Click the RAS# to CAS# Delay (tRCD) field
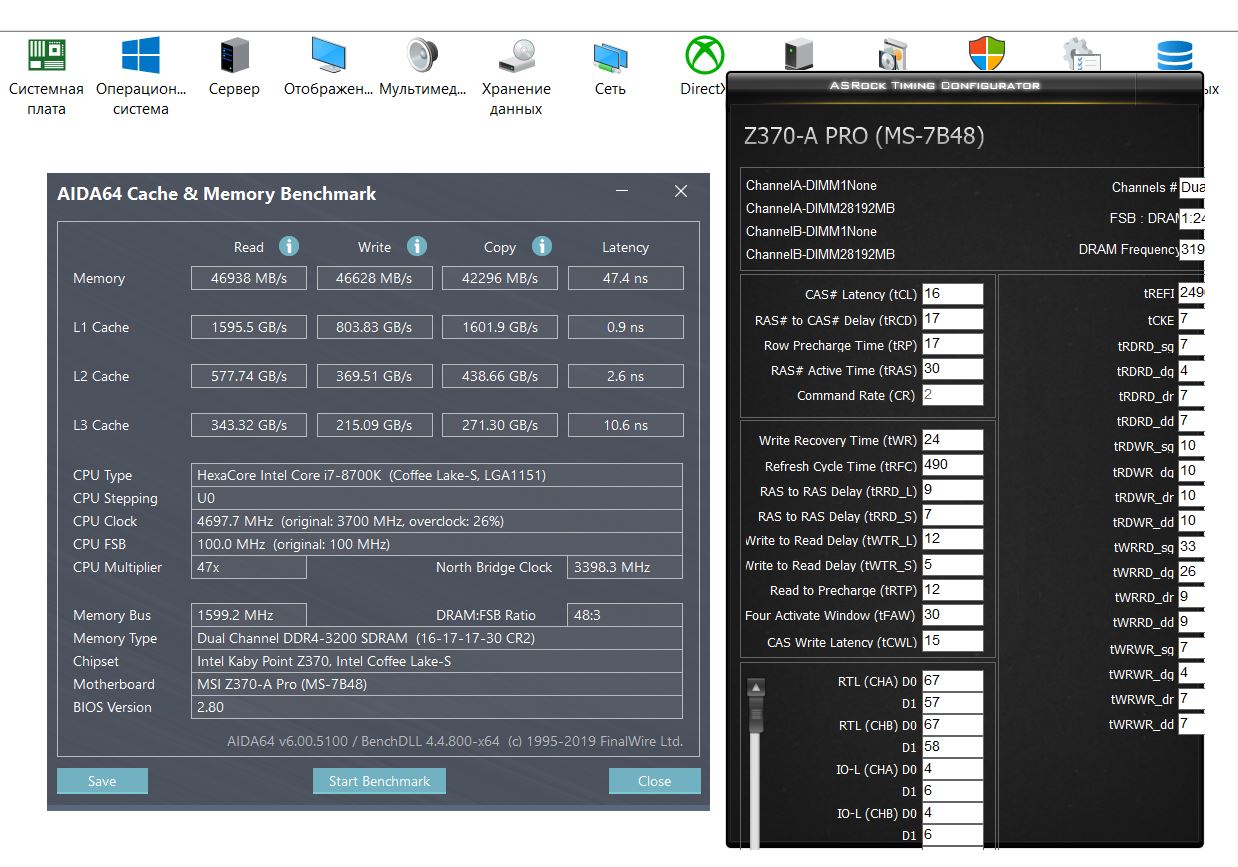 point(952,319)
